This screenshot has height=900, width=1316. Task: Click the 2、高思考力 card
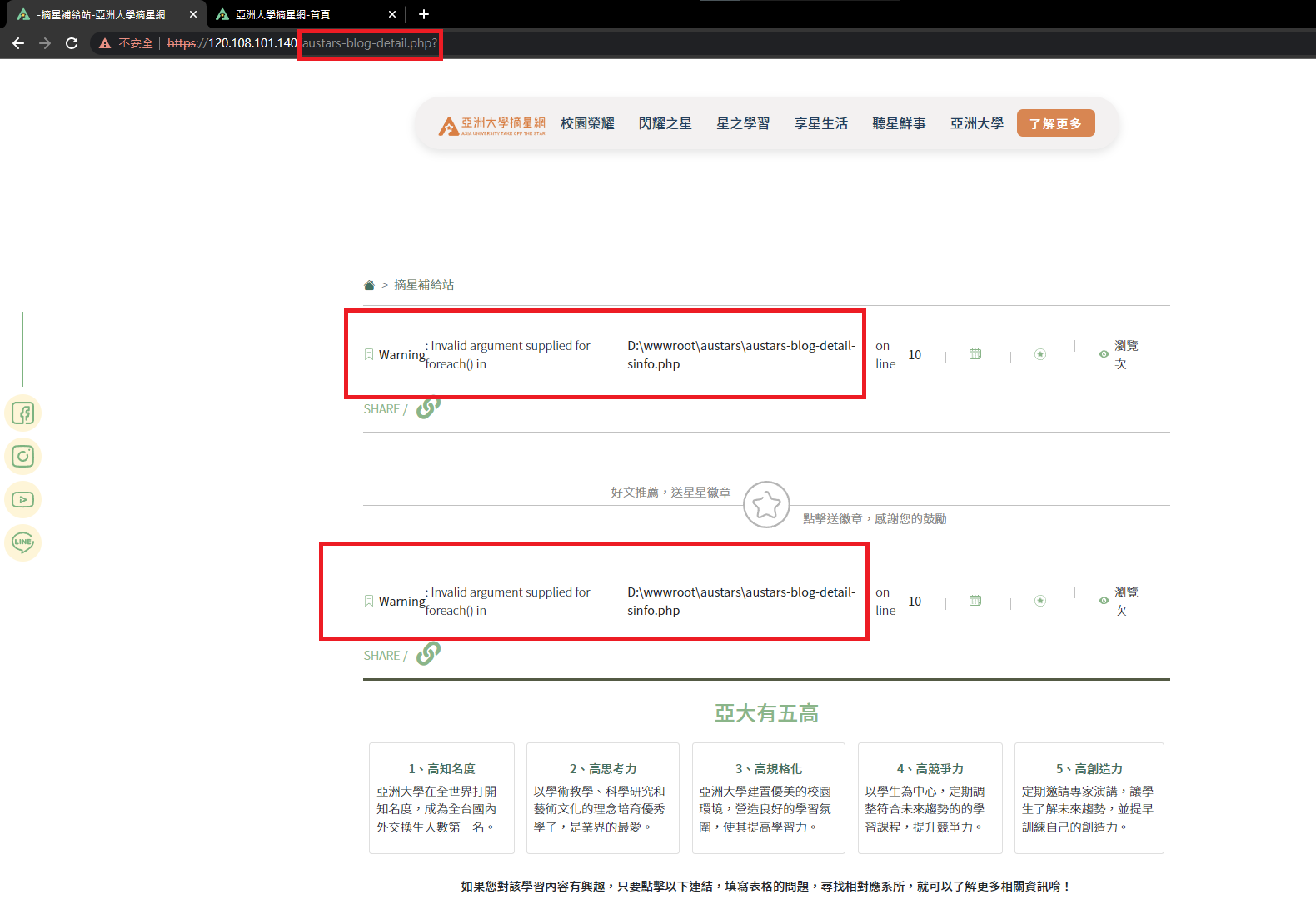[603, 798]
